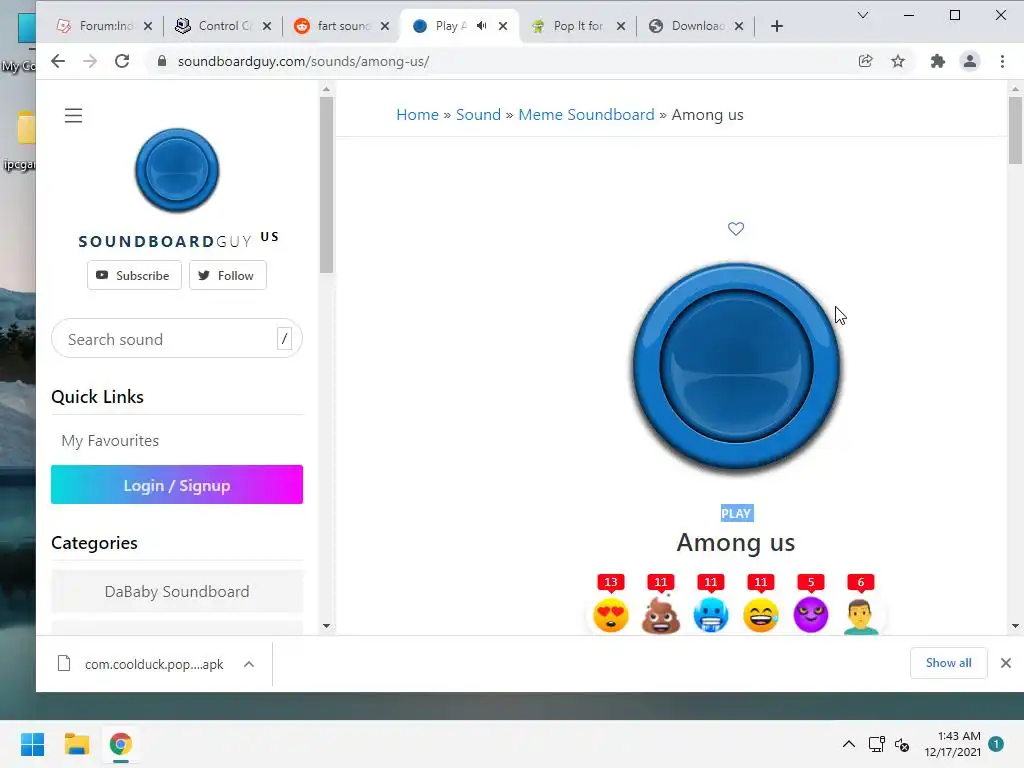Open Meme Soundboard breadcrumb link

586,115
